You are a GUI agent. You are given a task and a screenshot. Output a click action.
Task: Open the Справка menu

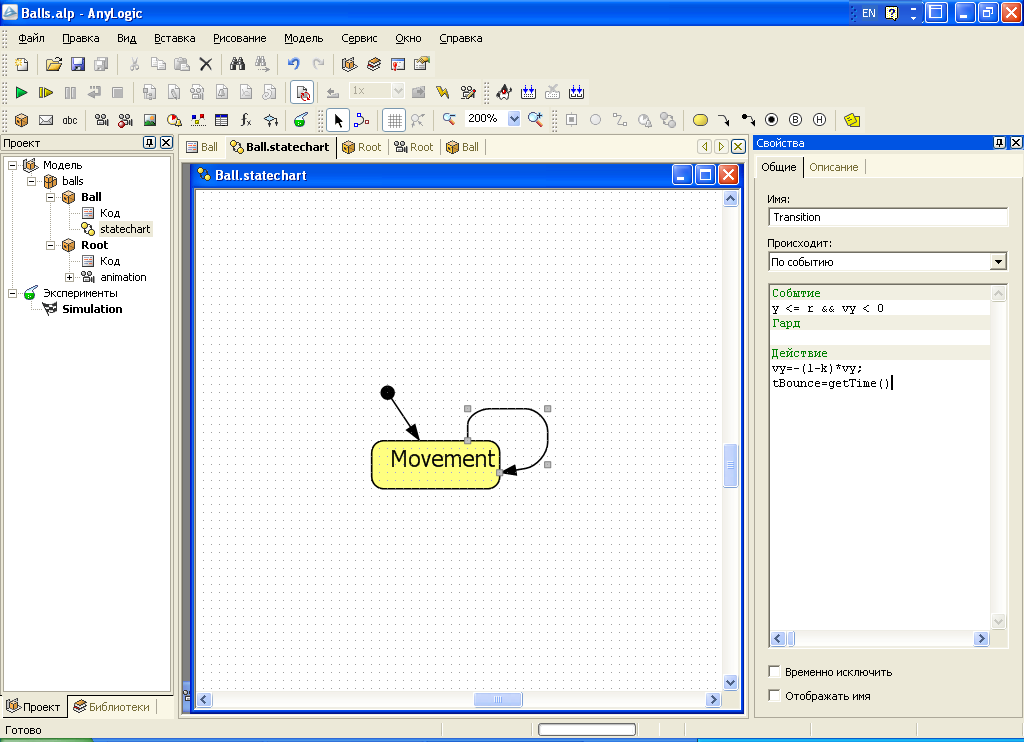point(460,39)
